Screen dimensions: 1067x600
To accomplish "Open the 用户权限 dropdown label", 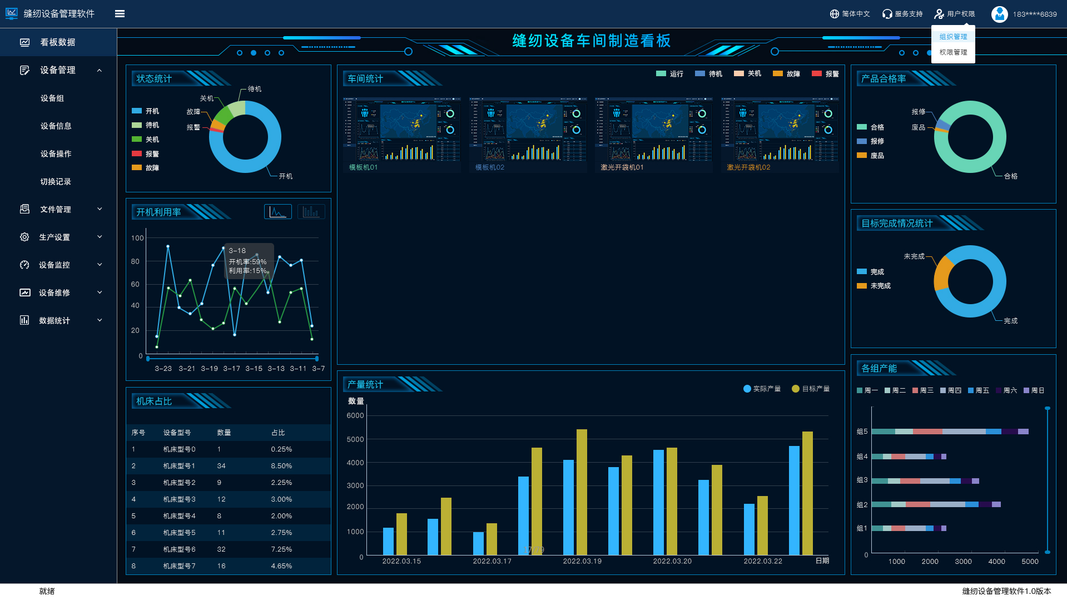I will (961, 14).
